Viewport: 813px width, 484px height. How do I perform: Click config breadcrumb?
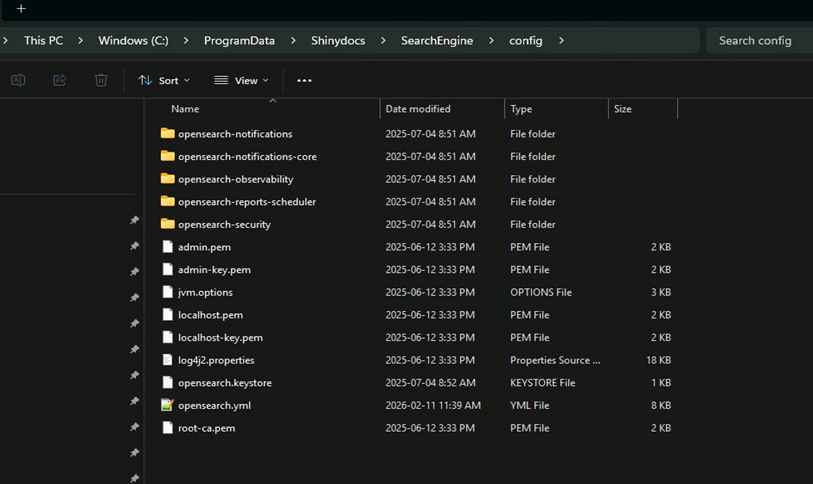coord(526,40)
